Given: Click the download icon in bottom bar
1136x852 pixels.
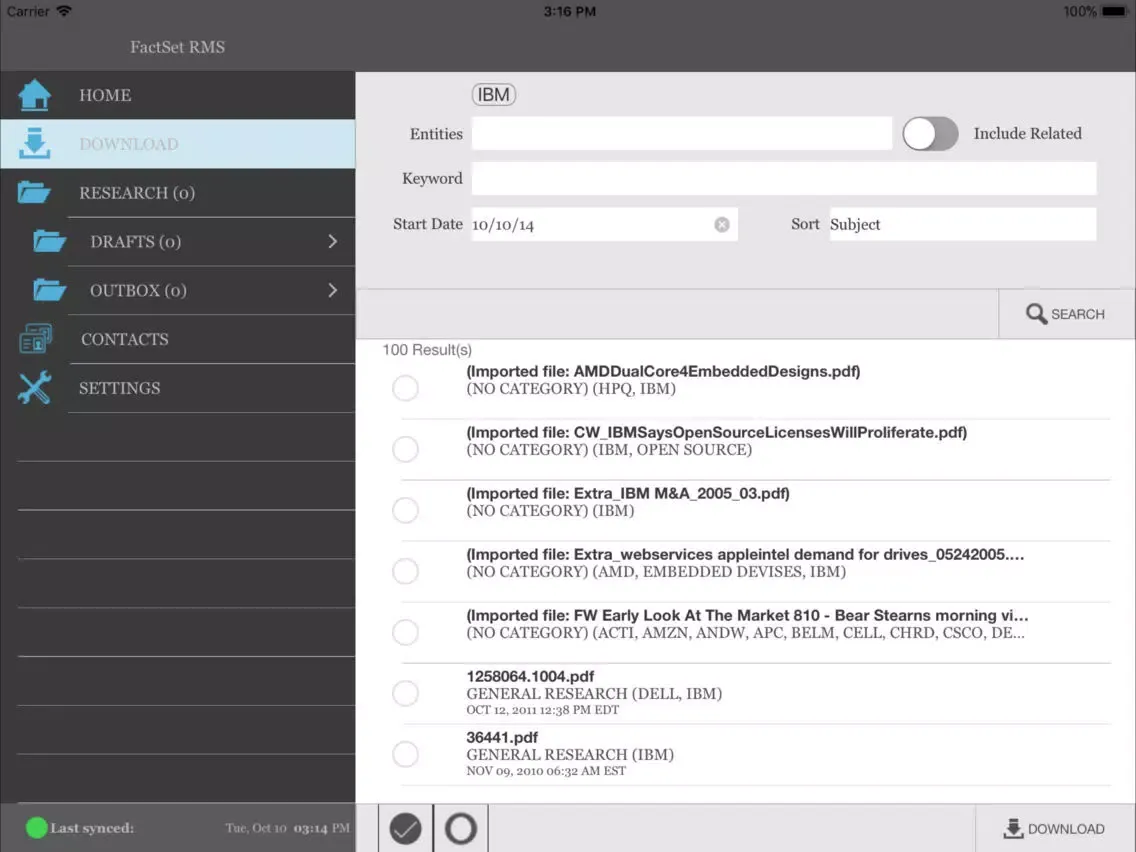Looking at the screenshot, I should pyautogui.click(x=1013, y=828).
